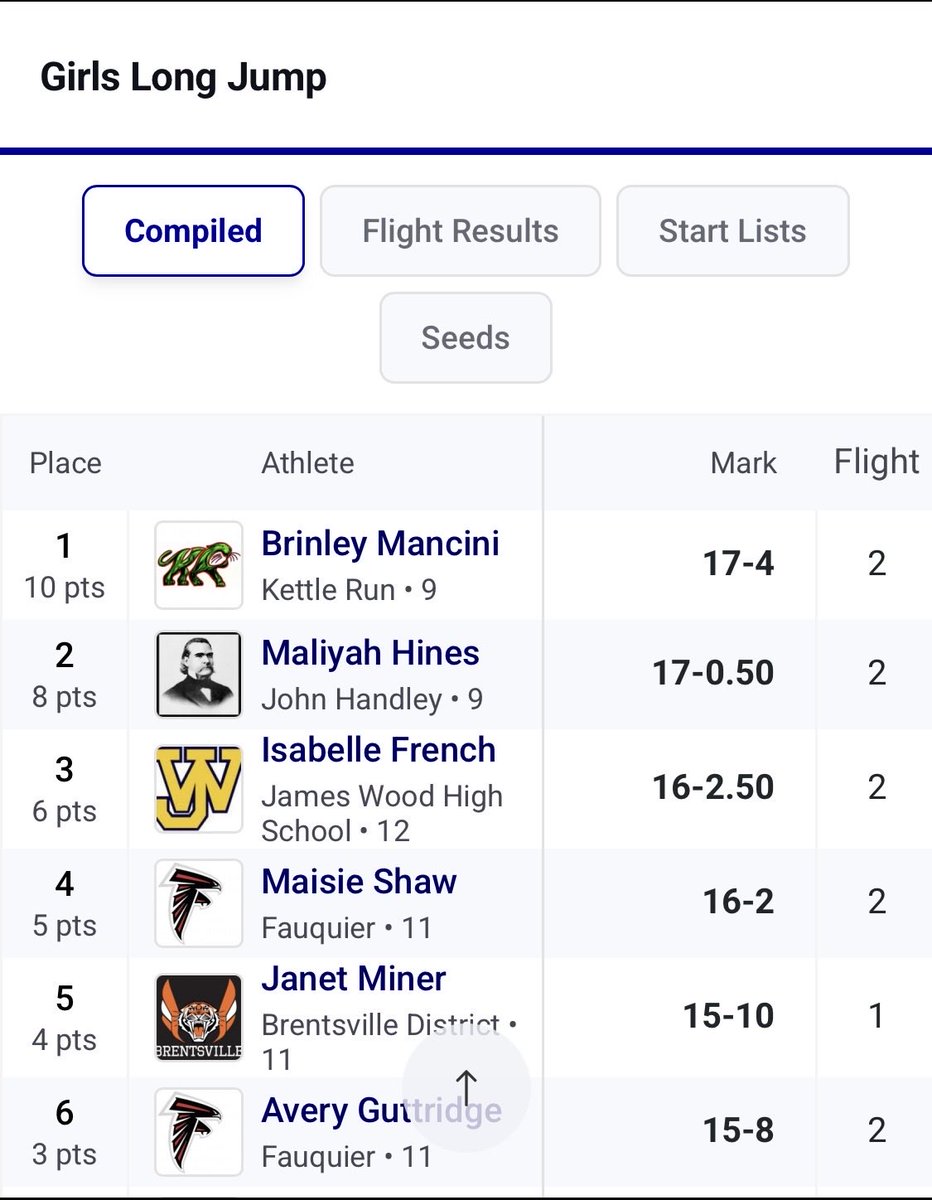This screenshot has width=932, height=1200.
Task: Open the Start Lists tab
Action: tap(733, 231)
